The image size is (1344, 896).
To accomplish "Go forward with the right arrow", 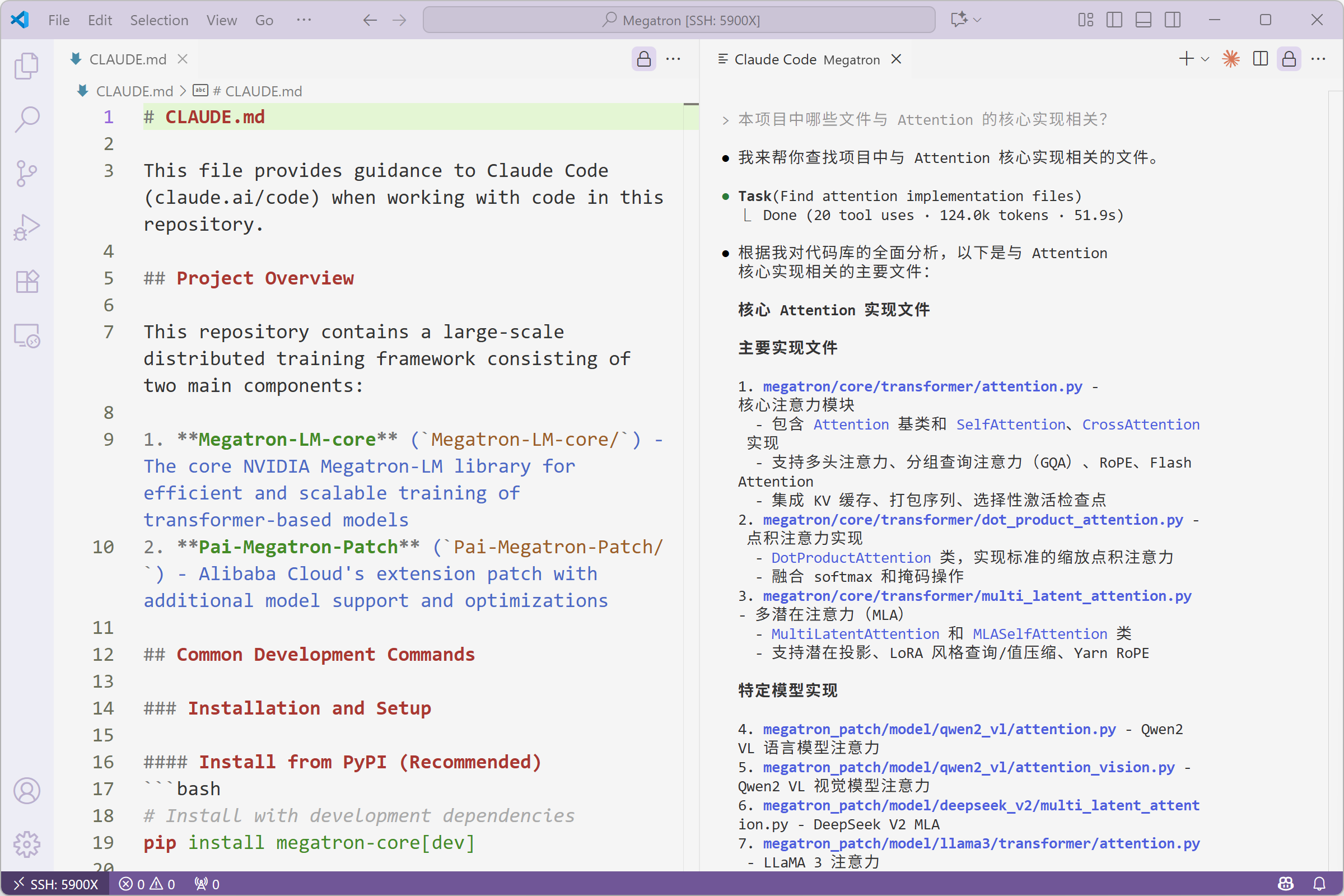I will [x=399, y=21].
